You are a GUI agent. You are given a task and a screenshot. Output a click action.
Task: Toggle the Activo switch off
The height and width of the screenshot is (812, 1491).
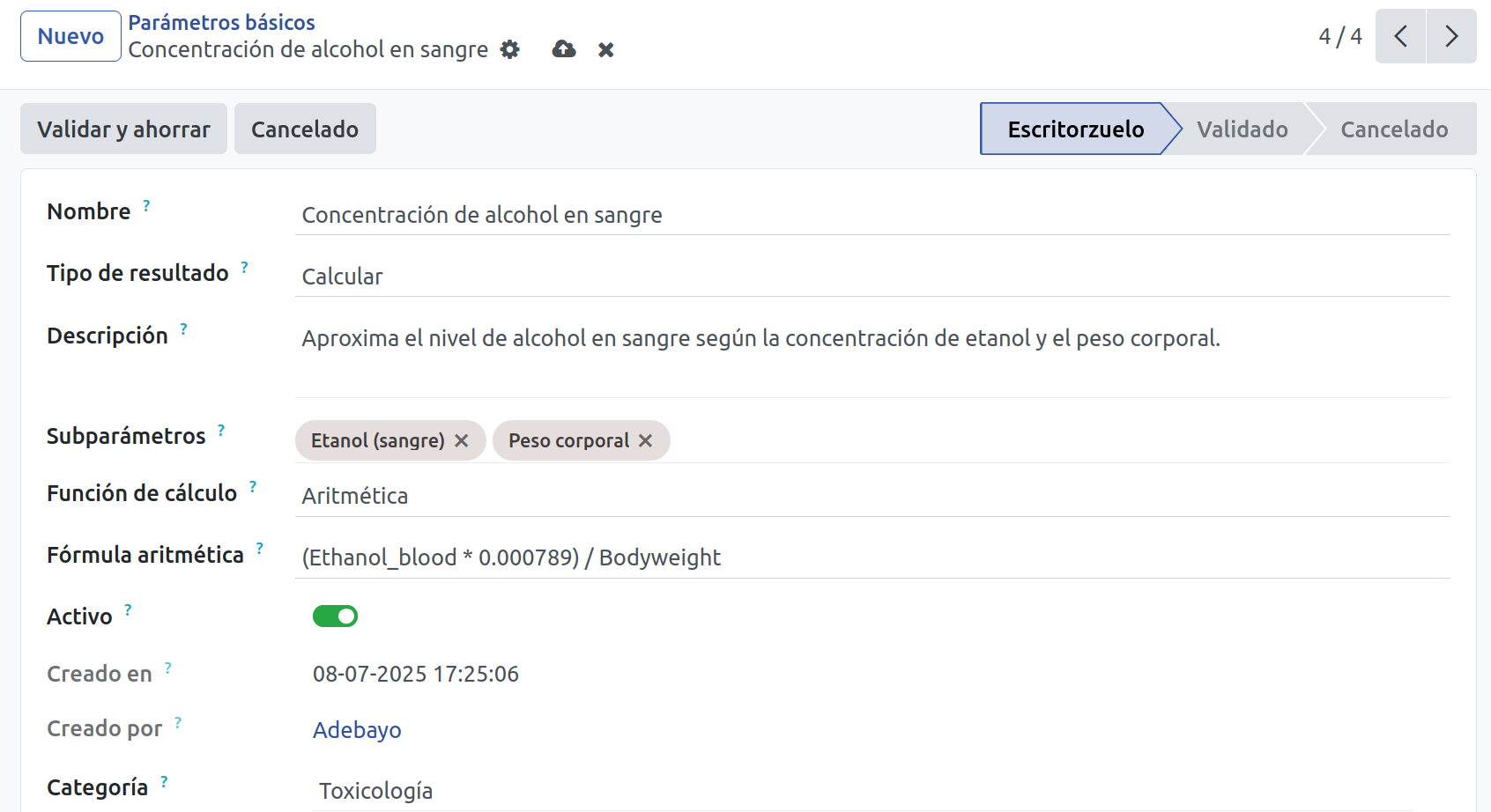335,616
